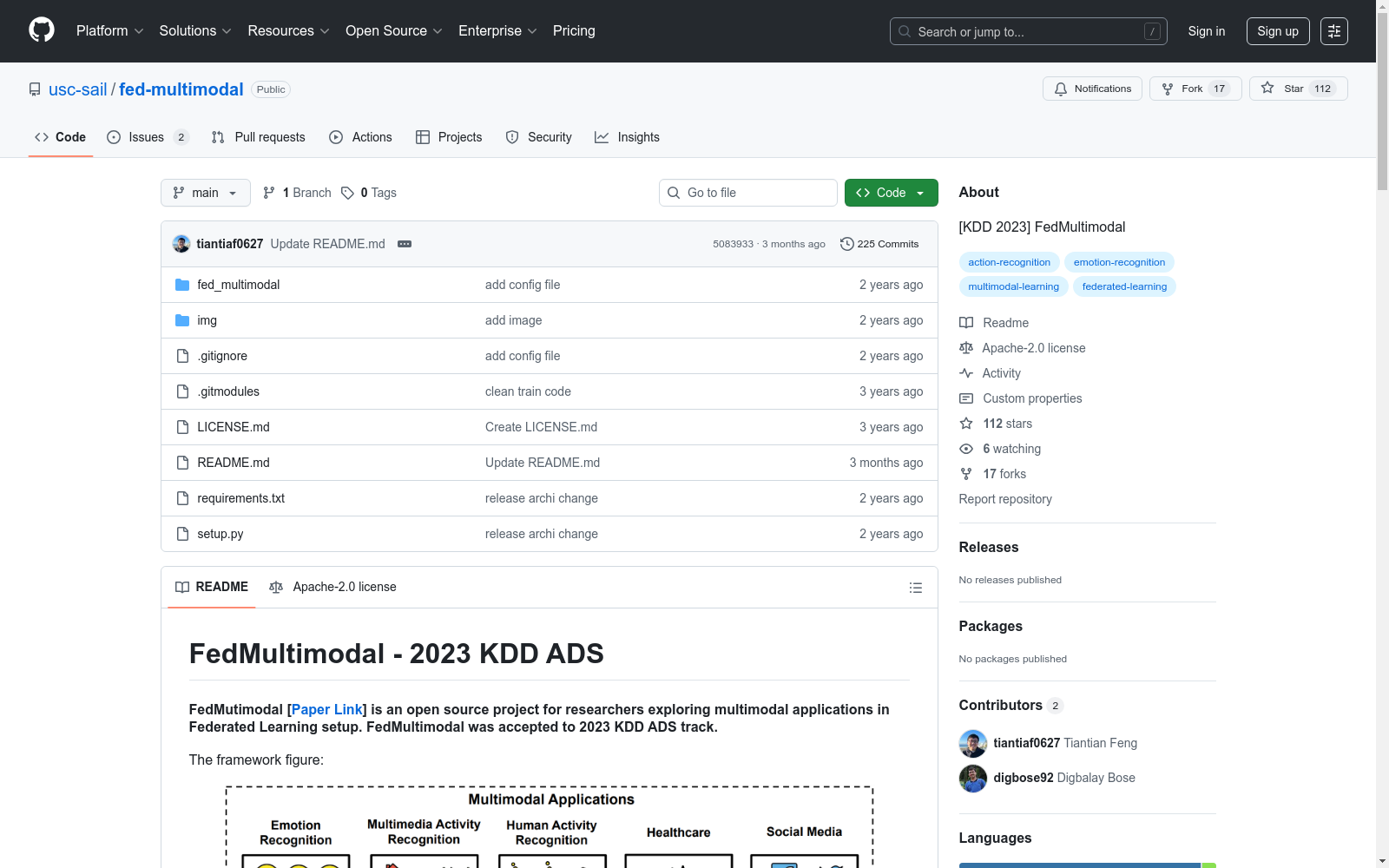Click the file icon next to setup.py

(x=182, y=534)
